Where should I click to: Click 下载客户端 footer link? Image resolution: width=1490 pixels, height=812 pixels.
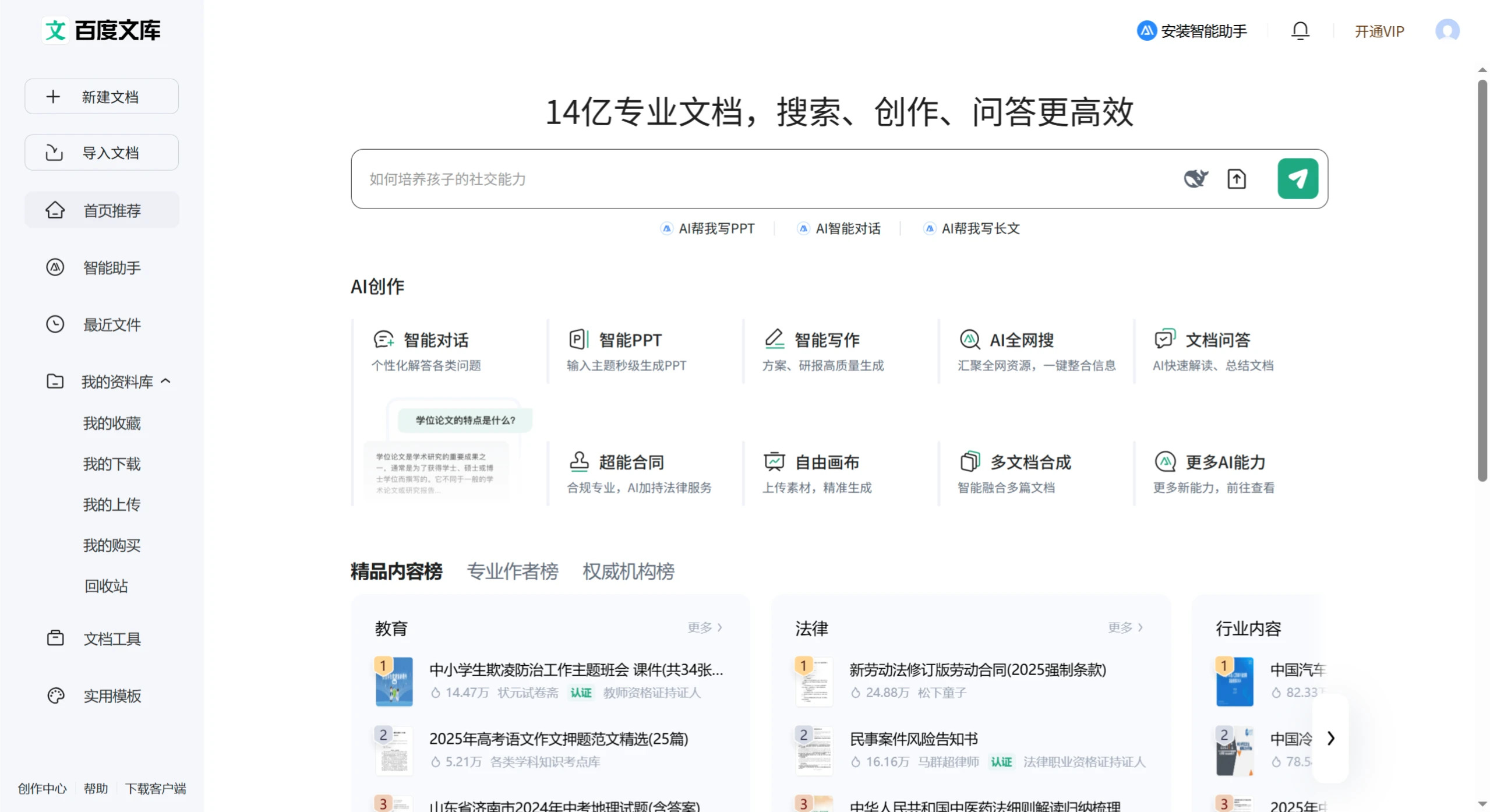(156, 789)
